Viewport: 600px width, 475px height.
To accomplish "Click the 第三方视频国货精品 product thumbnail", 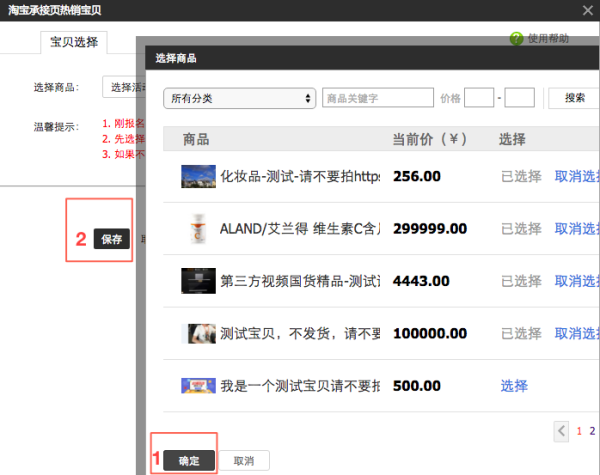I will 198,280.
